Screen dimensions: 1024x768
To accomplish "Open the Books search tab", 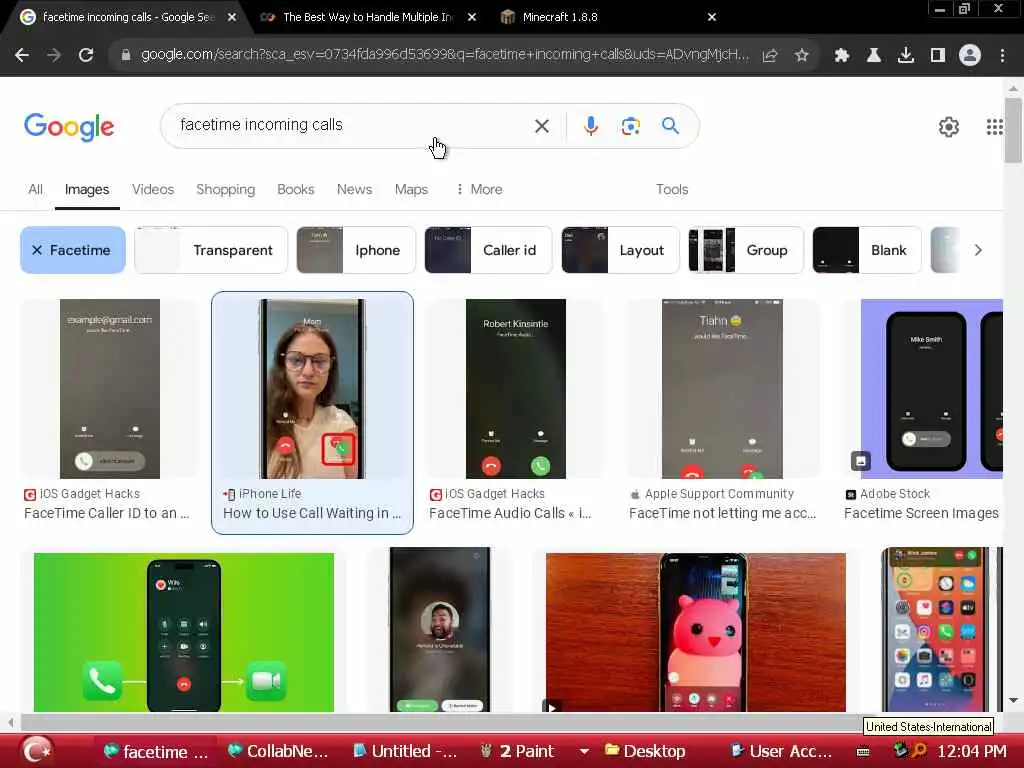I will point(295,189).
